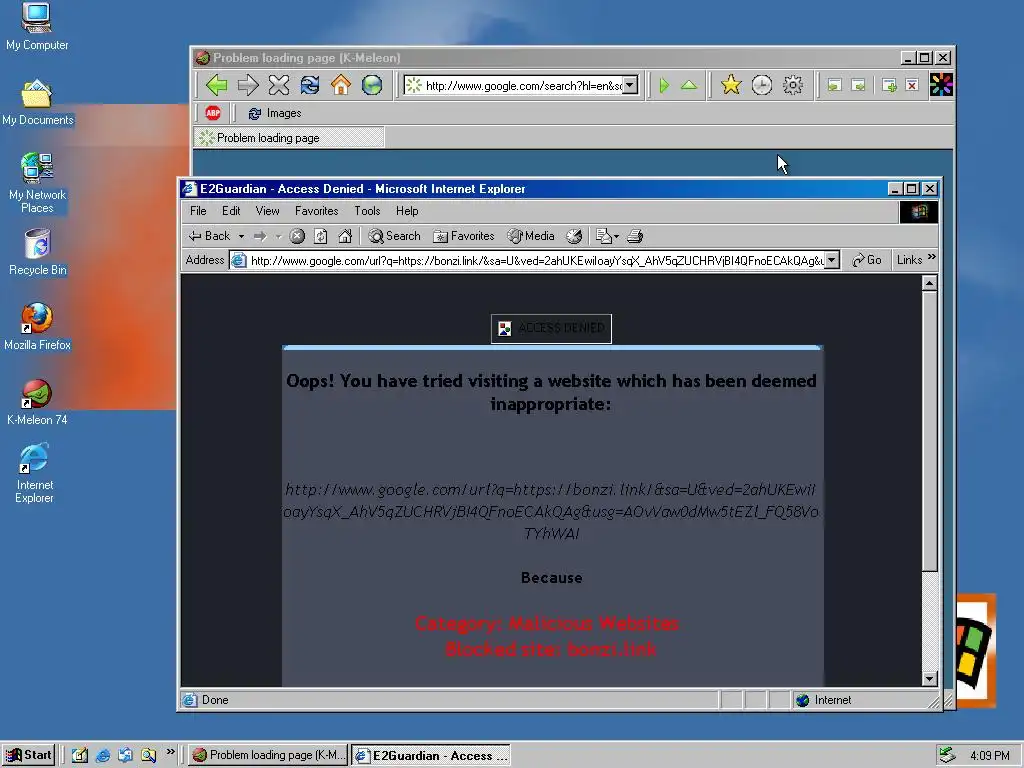Click the IE History icon
This screenshot has width=1024, height=768.
click(x=574, y=236)
